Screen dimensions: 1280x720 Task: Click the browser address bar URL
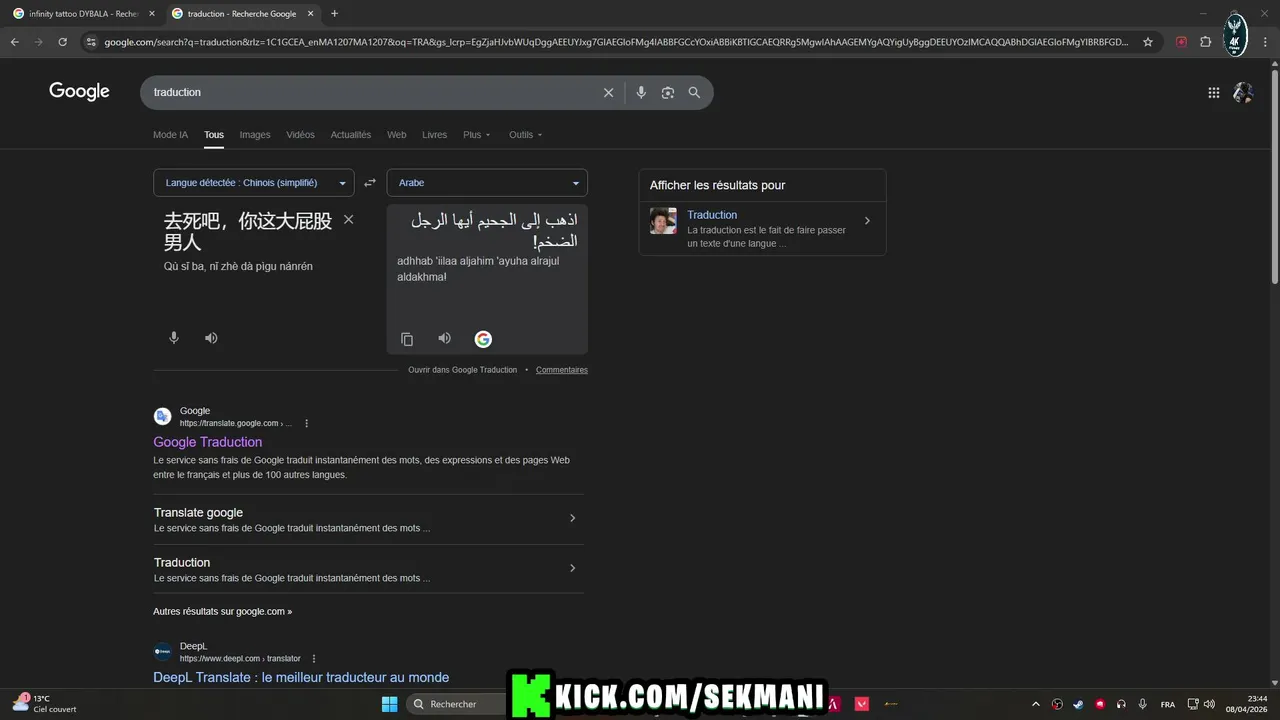(x=616, y=42)
